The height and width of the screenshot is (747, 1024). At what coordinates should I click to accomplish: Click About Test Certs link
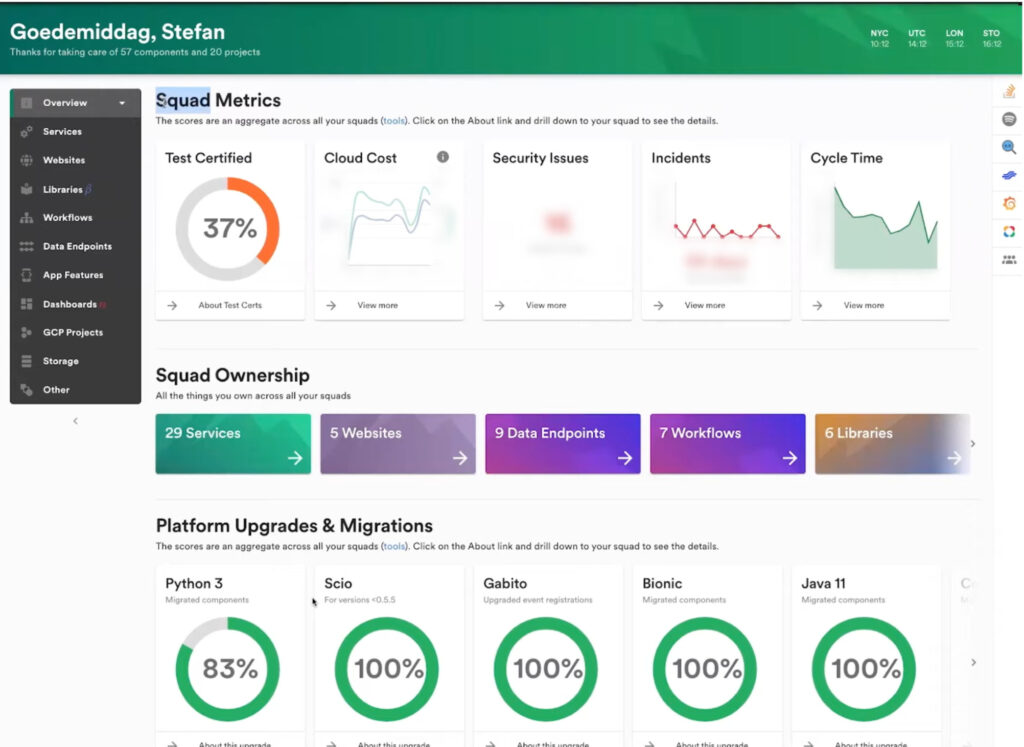230,305
